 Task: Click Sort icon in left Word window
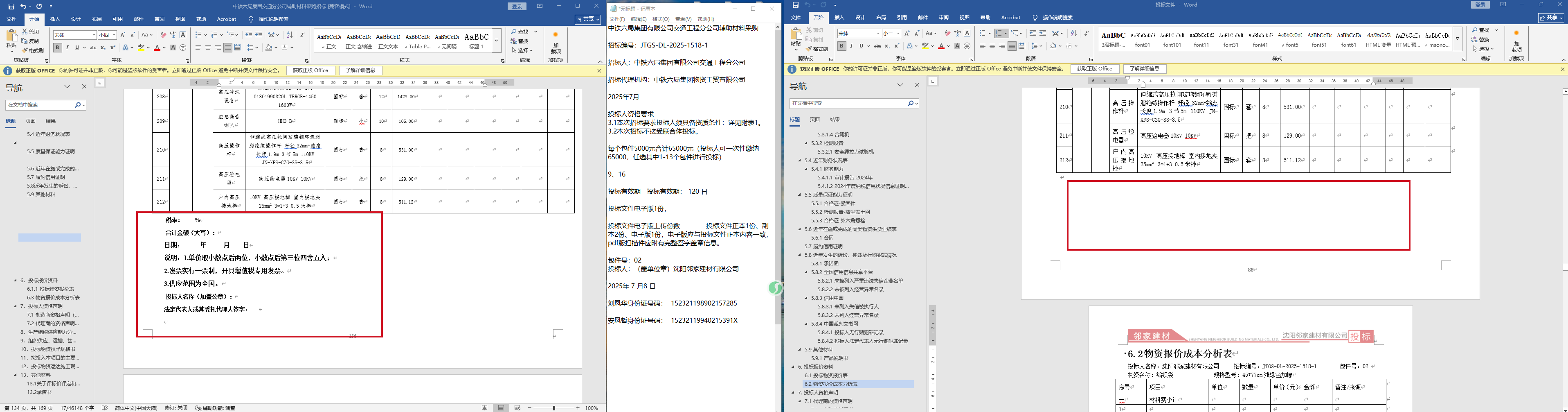pyautogui.click(x=290, y=35)
